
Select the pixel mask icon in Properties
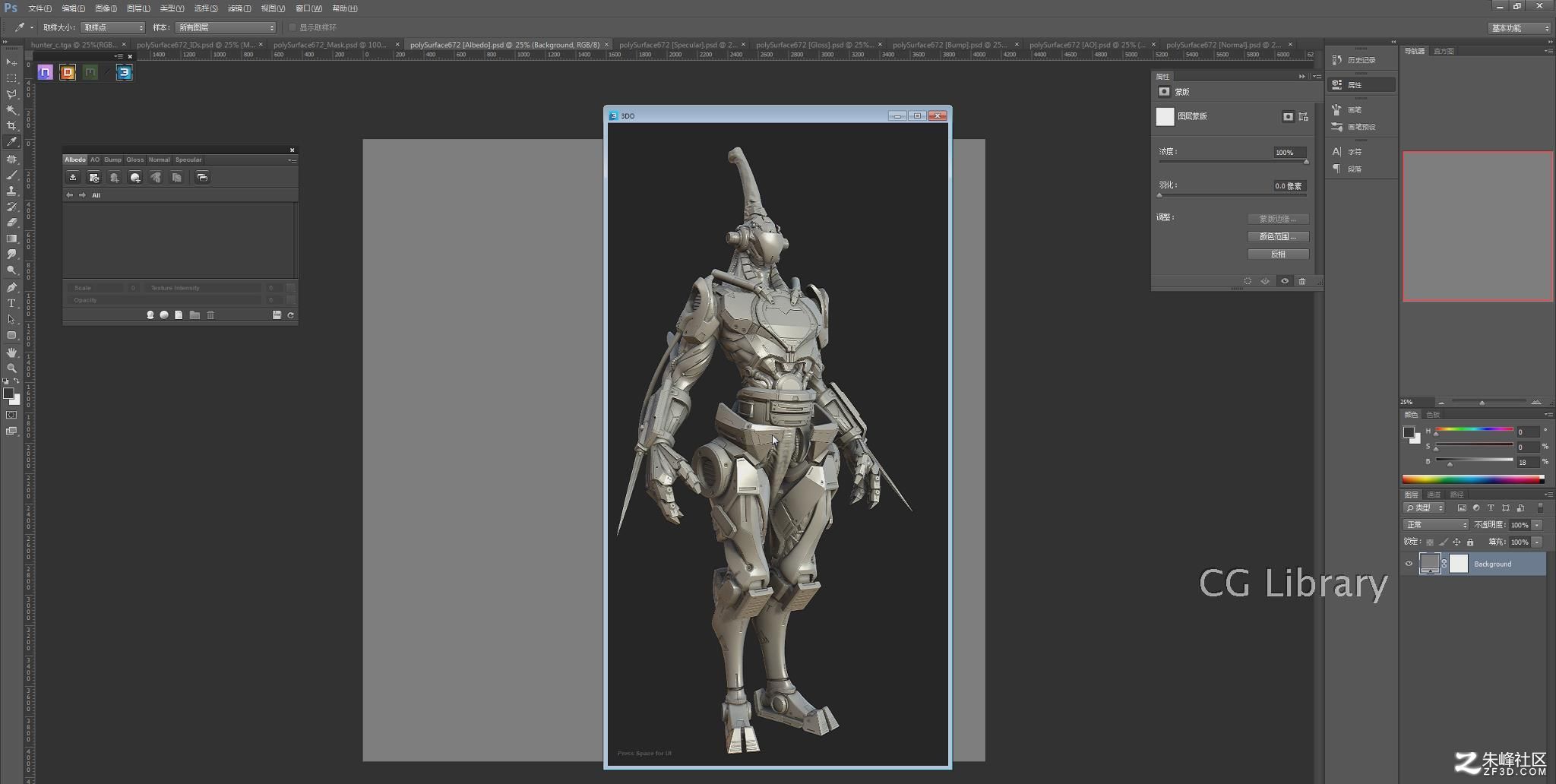pyautogui.click(x=1288, y=116)
